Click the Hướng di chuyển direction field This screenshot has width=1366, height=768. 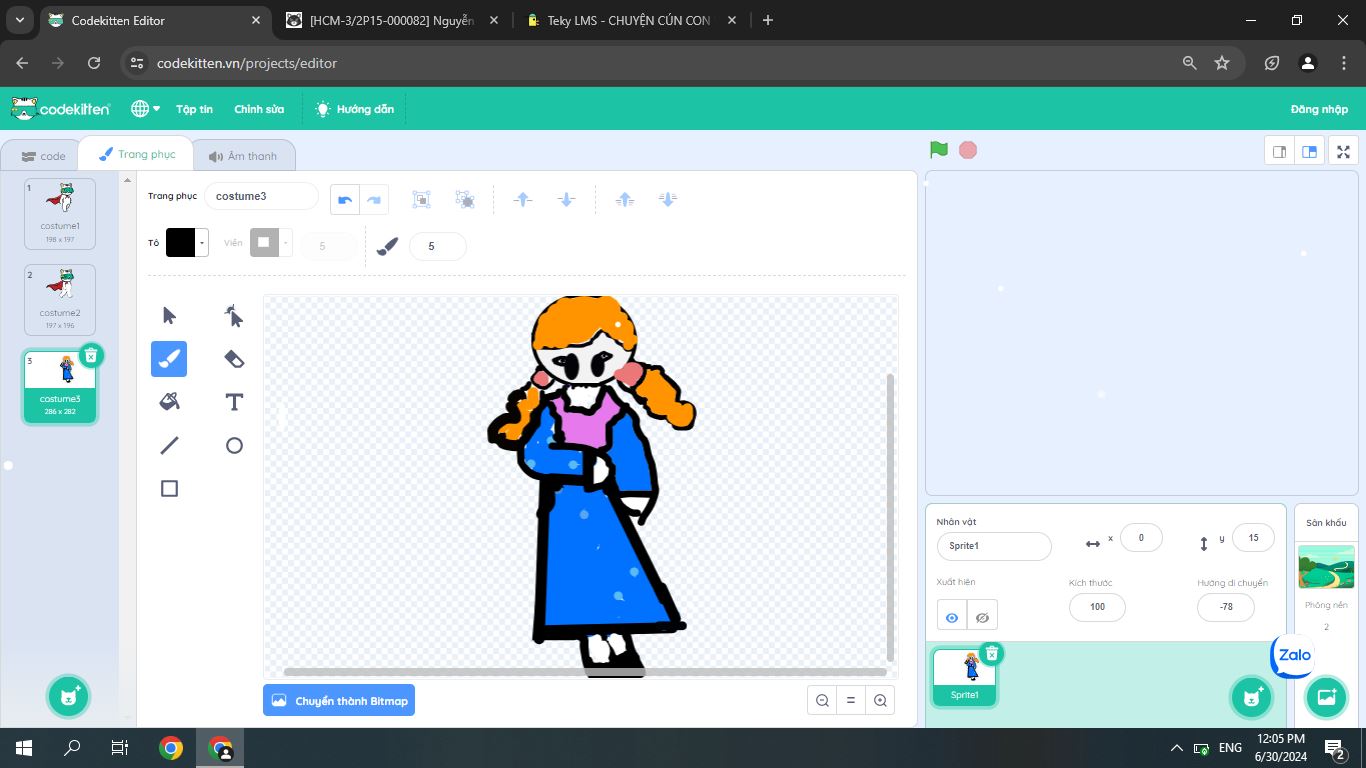point(1226,607)
